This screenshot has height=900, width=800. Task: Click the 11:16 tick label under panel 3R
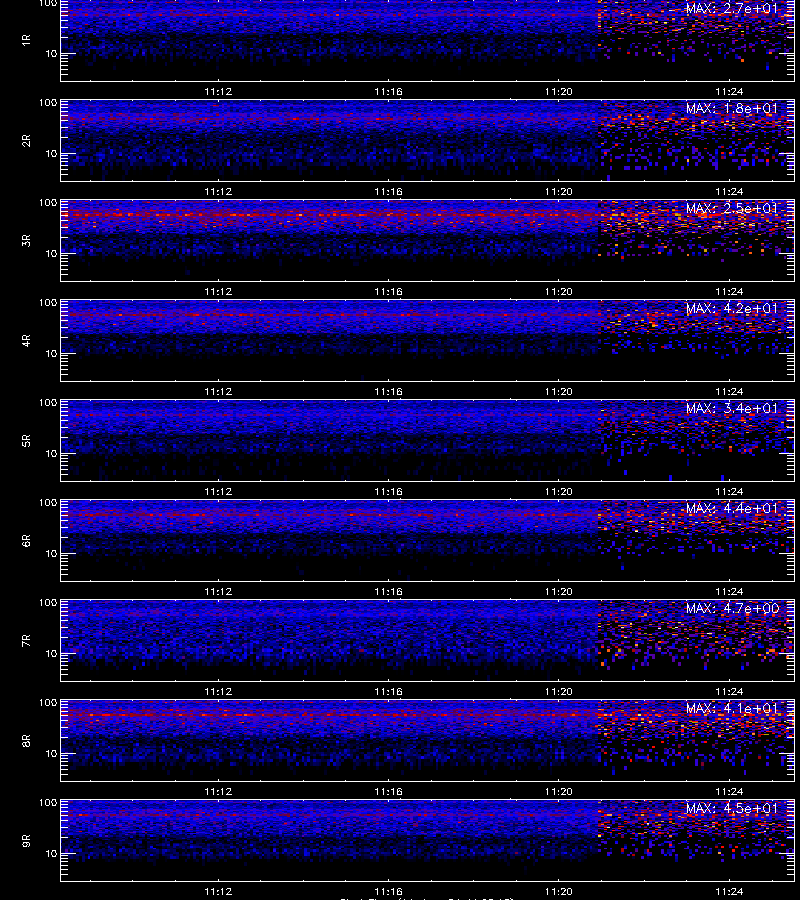389,292
